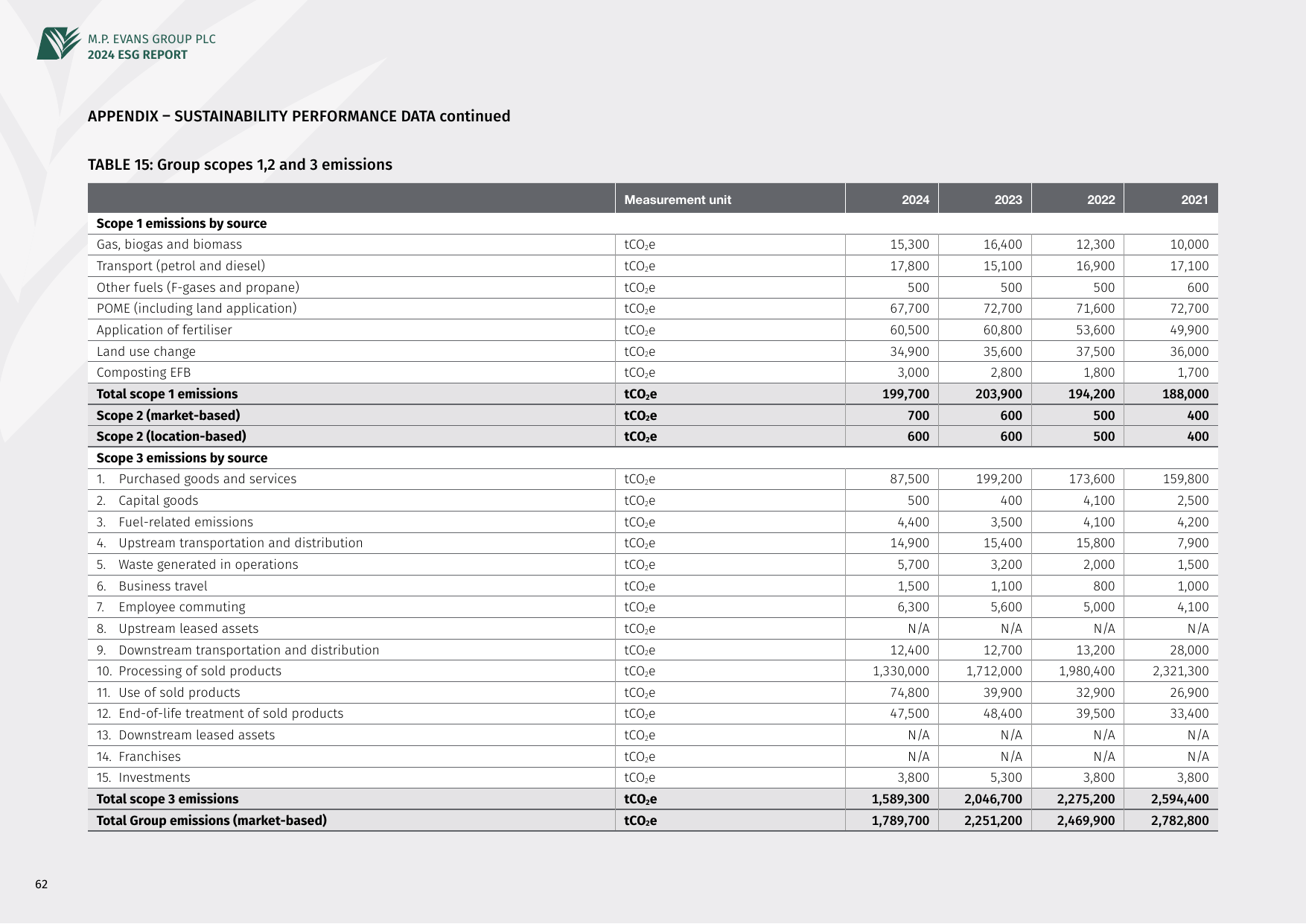Select the 'Other fuels (F-gases and propane)' row label
This screenshot has width=1306, height=924.
198,287
